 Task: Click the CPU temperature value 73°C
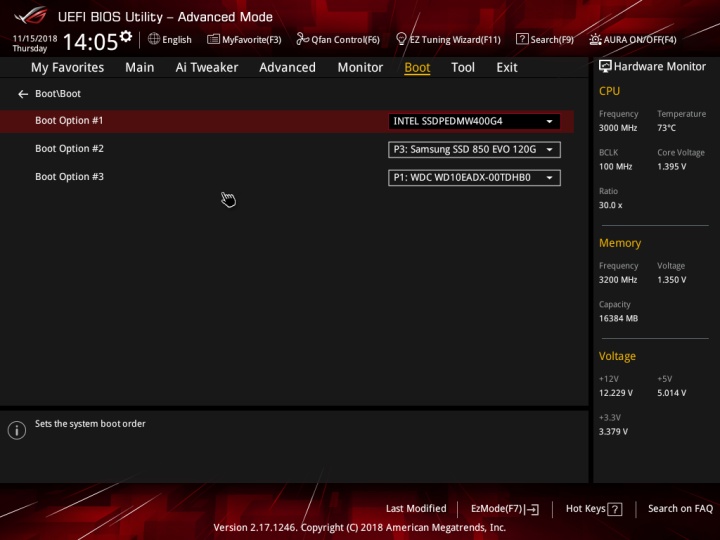[x=666, y=128]
